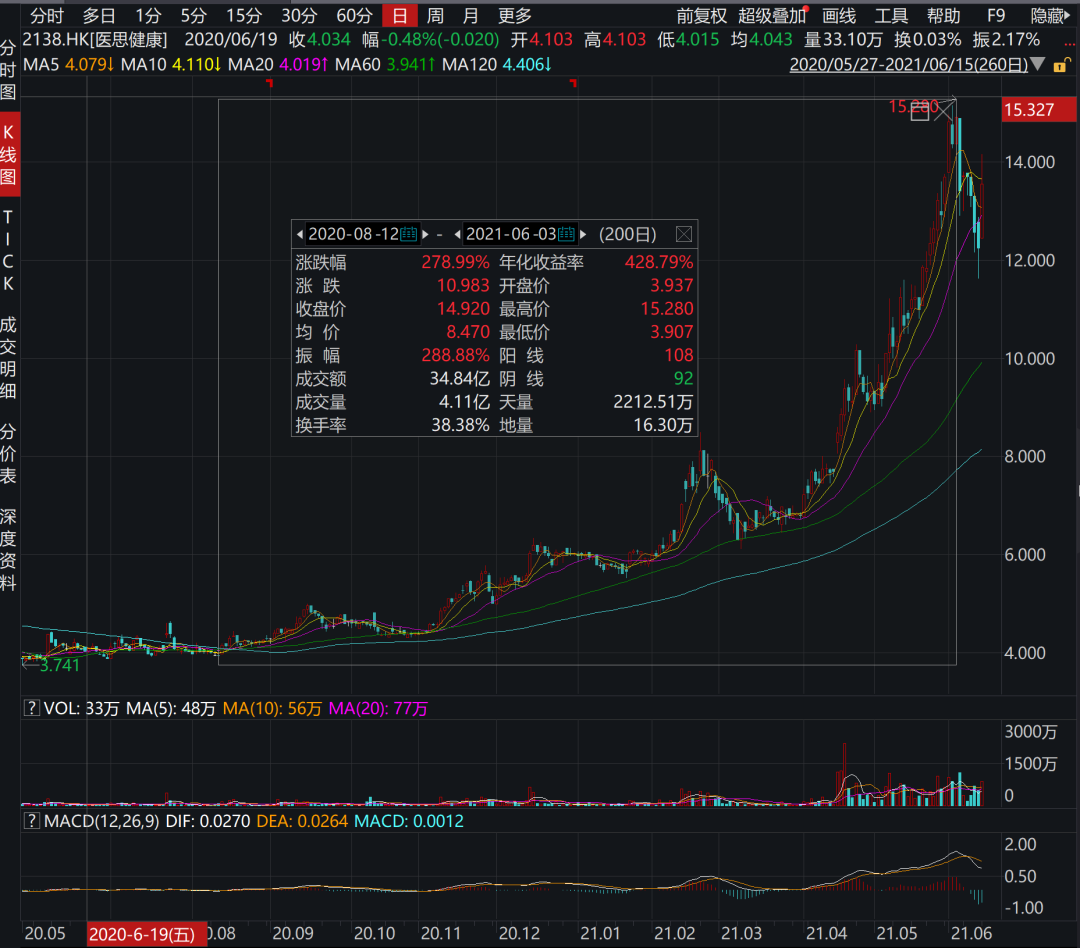This screenshot has height=948, width=1080.
Task: Click the 3.741 low price label
Action: click(59, 666)
